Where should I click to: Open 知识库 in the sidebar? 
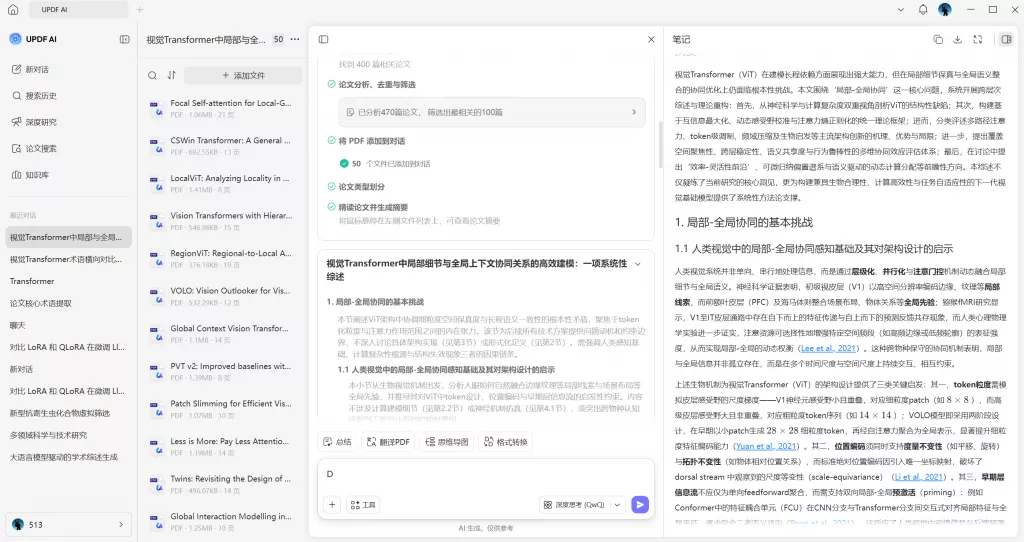click(37, 175)
